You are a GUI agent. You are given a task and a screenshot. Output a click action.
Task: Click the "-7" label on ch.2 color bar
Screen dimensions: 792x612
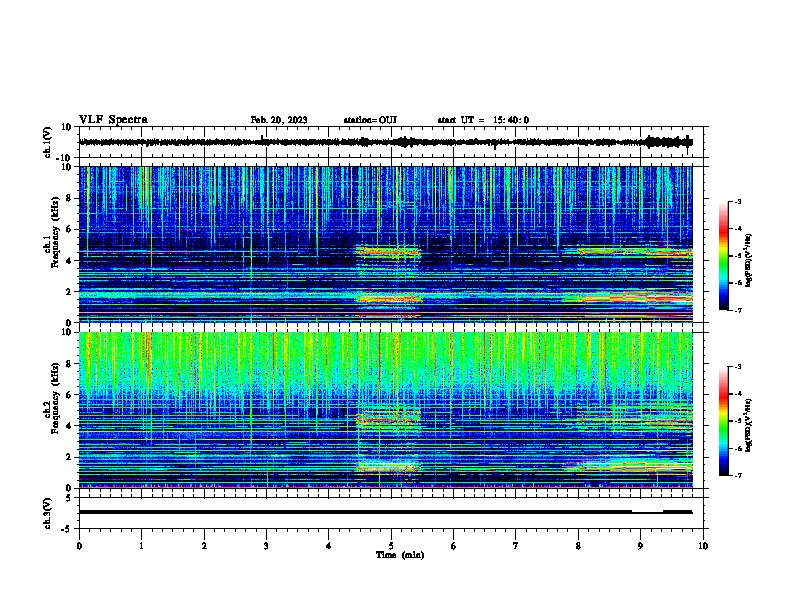[x=738, y=475]
